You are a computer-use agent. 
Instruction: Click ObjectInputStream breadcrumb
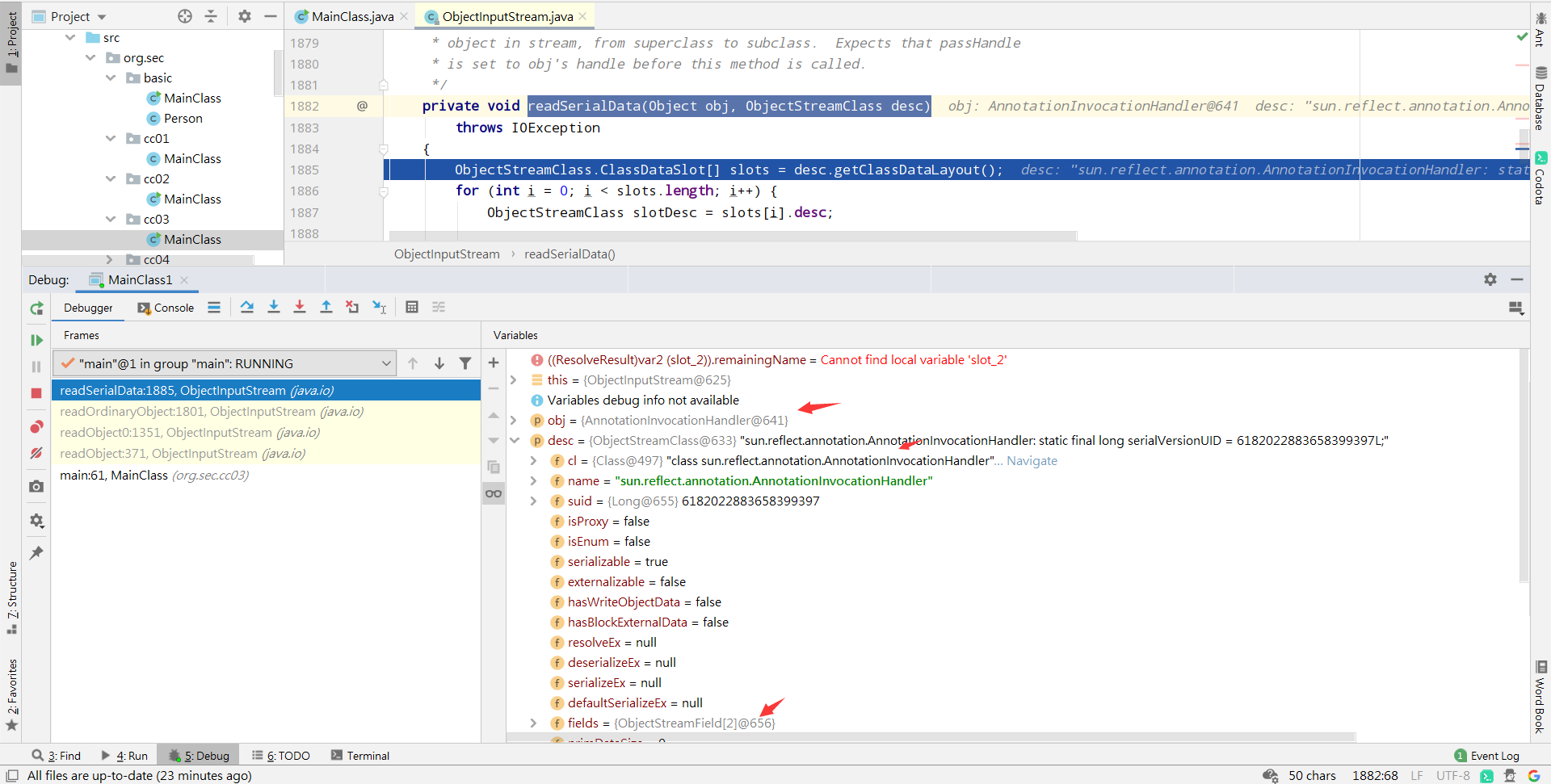point(447,254)
